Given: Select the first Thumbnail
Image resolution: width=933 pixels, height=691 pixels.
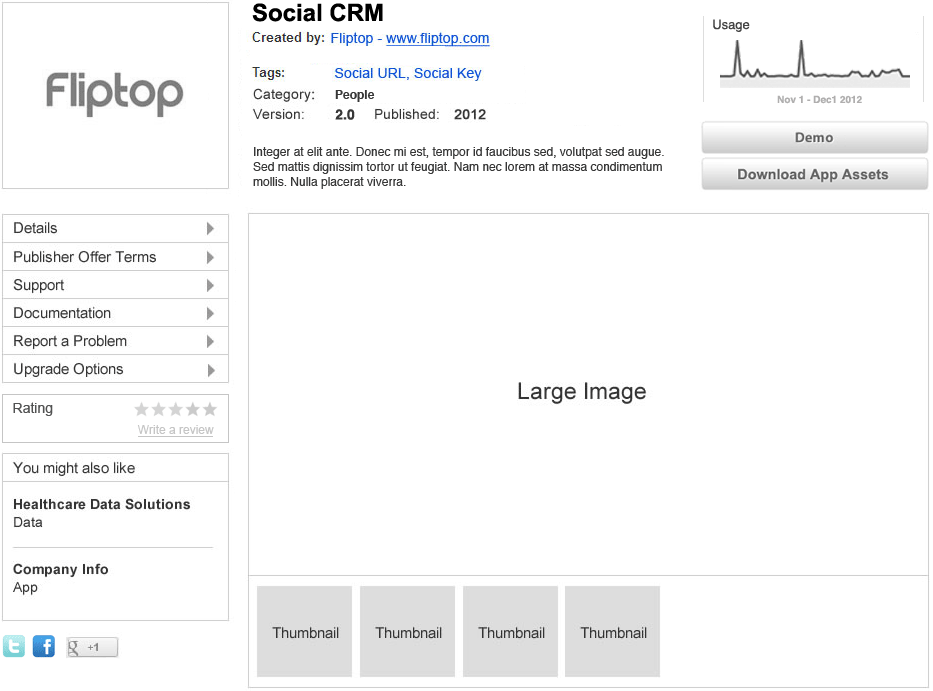Looking at the screenshot, I should 305,631.
